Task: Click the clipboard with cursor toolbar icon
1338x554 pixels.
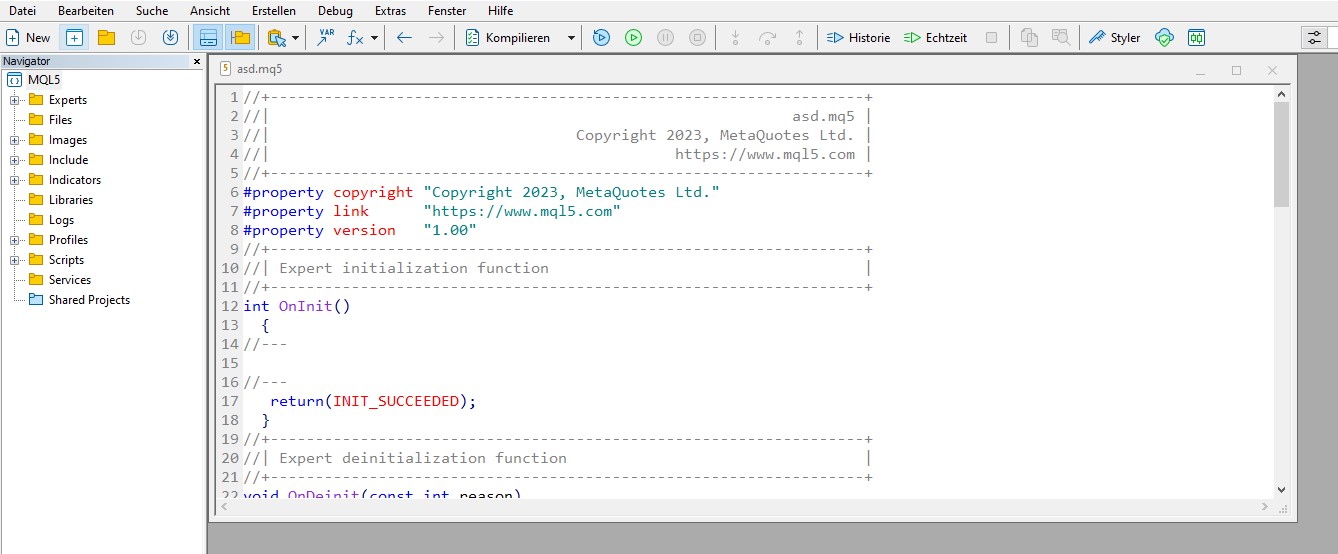Action: 277,37
